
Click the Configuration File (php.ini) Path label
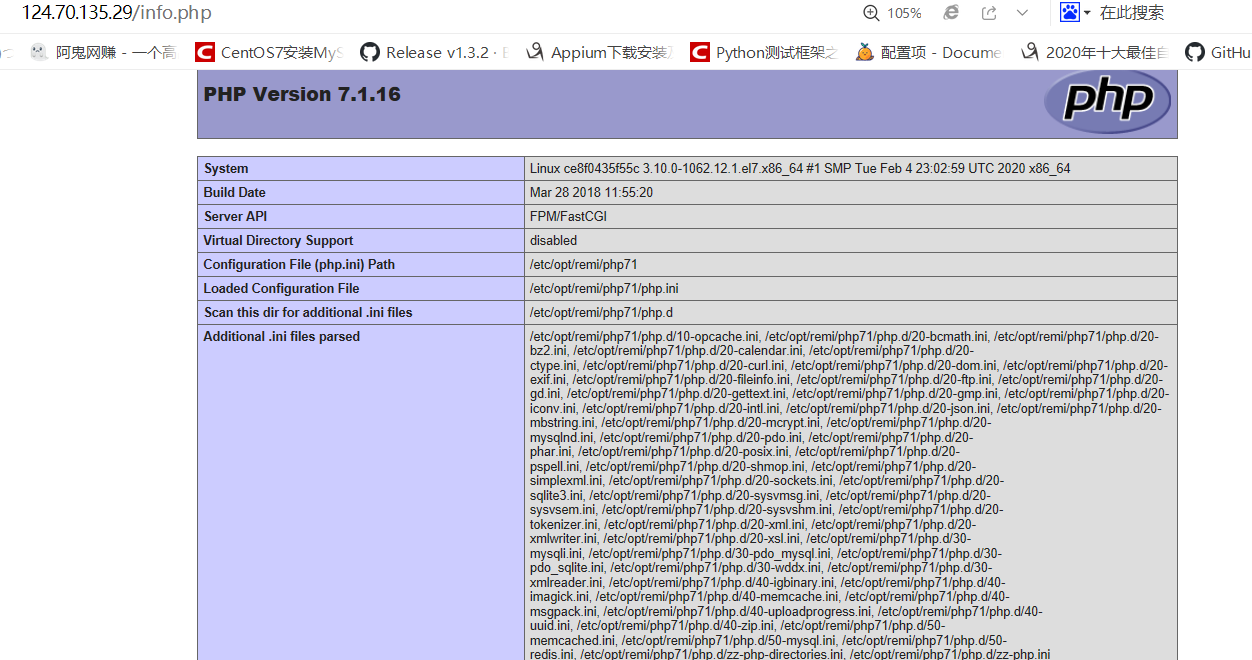click(299, 264)
